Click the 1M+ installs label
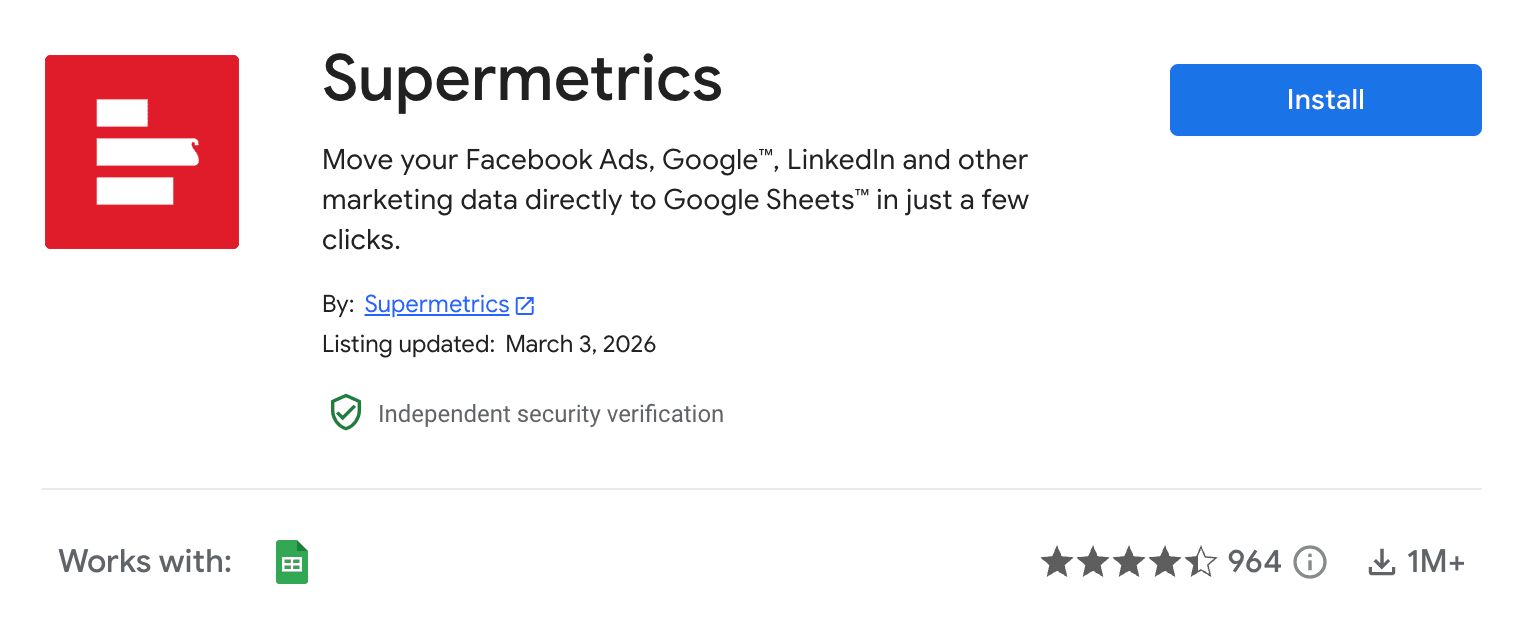 point(1435,563)
